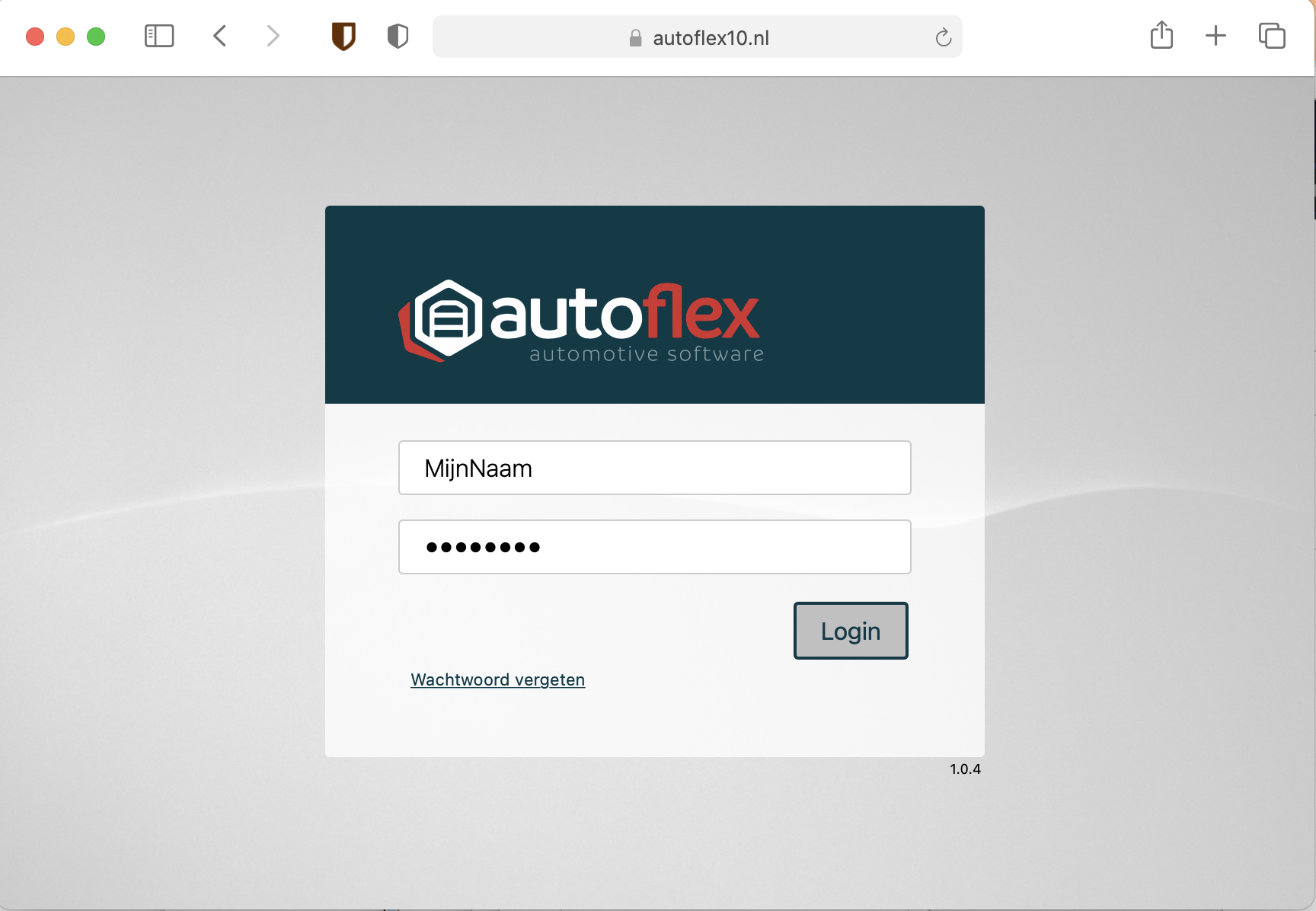Open the Bitwarden shield extension
Viewport: 1316px width, 911px height.
click(343, 36)
